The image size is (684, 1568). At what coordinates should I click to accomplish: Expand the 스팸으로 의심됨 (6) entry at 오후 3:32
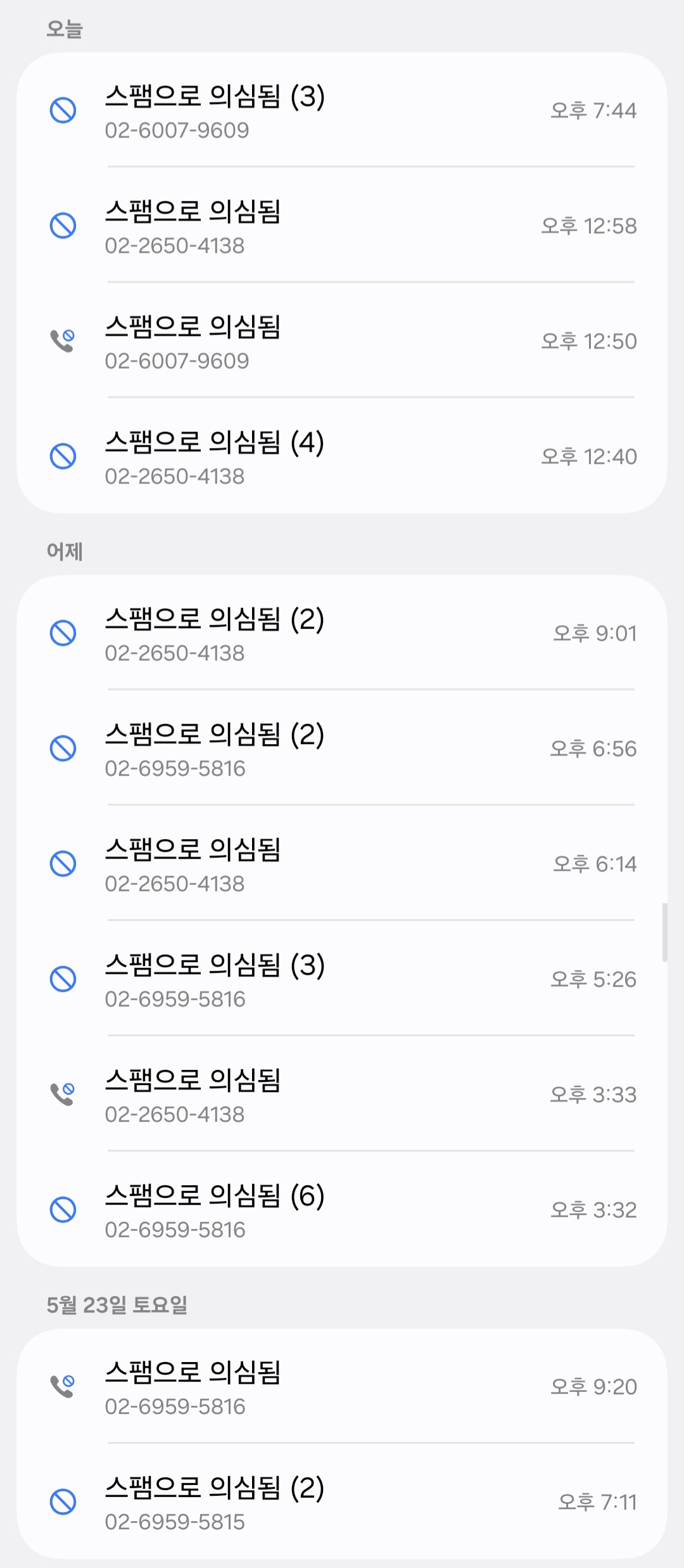(342, 1209)
